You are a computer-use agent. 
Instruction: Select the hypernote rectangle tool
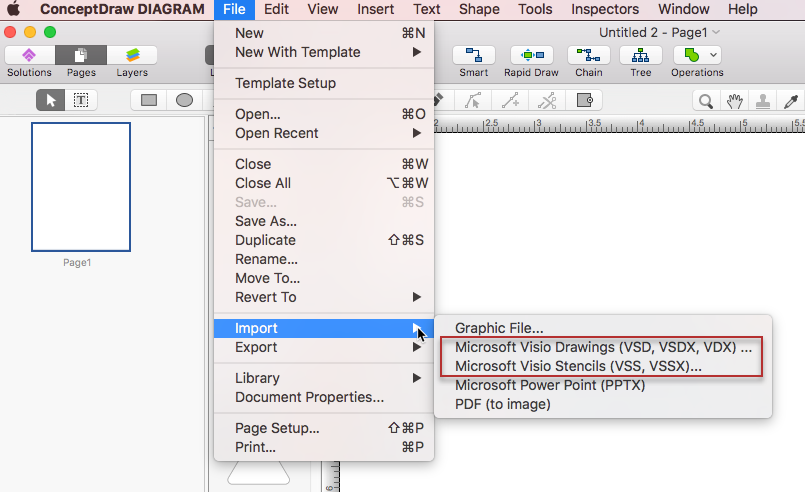[x=584, y=100]
